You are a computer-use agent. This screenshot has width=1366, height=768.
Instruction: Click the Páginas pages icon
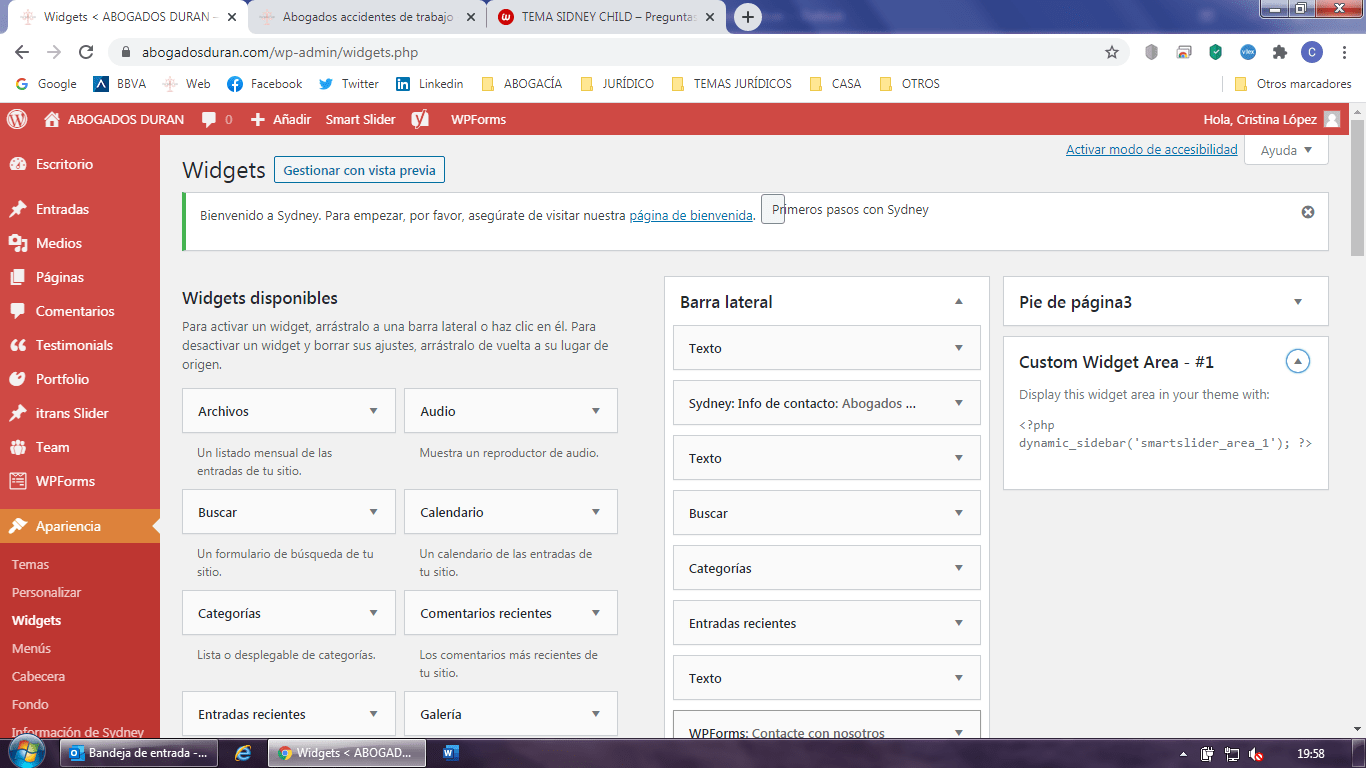coord(17,277)
